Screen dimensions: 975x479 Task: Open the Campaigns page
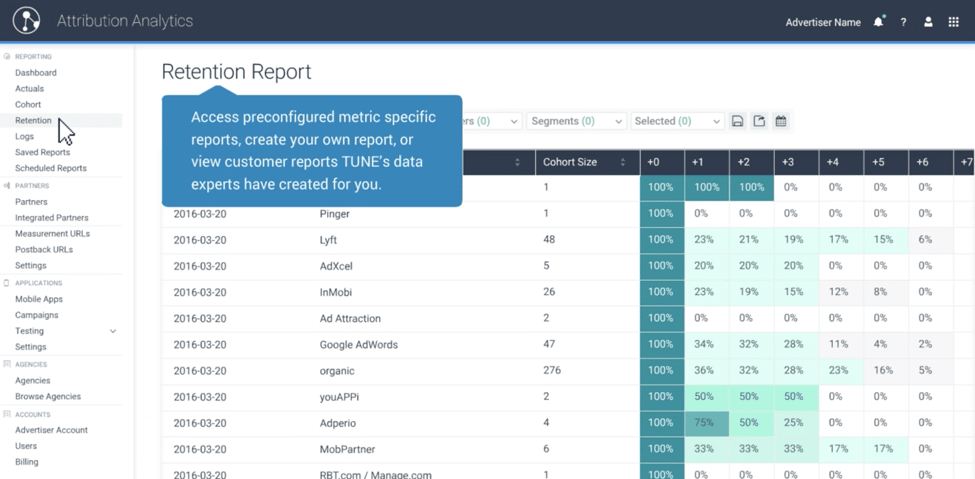pos(37,315)
